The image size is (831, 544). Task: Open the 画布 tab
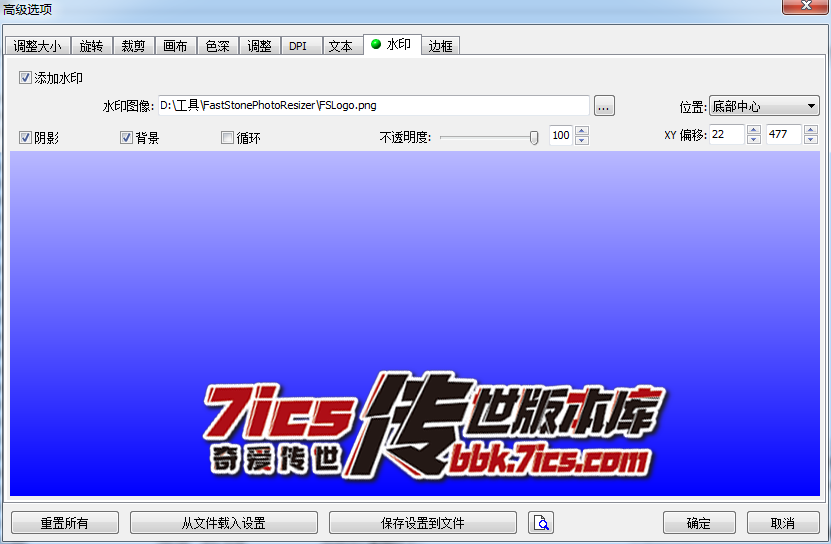coord(175,46)
